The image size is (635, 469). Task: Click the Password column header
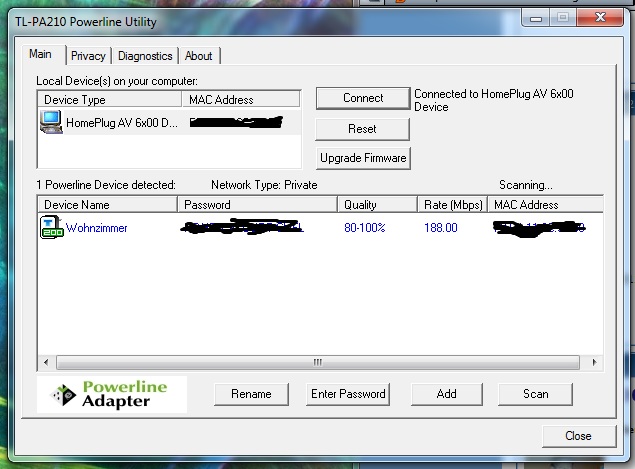[x=257, y=205]
